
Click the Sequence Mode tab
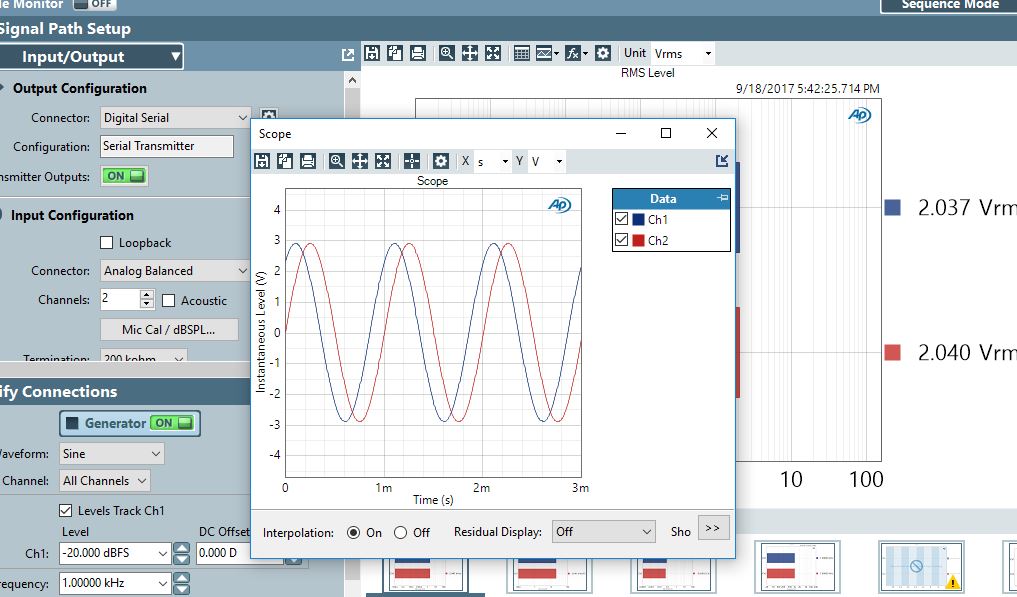(949, 5)
